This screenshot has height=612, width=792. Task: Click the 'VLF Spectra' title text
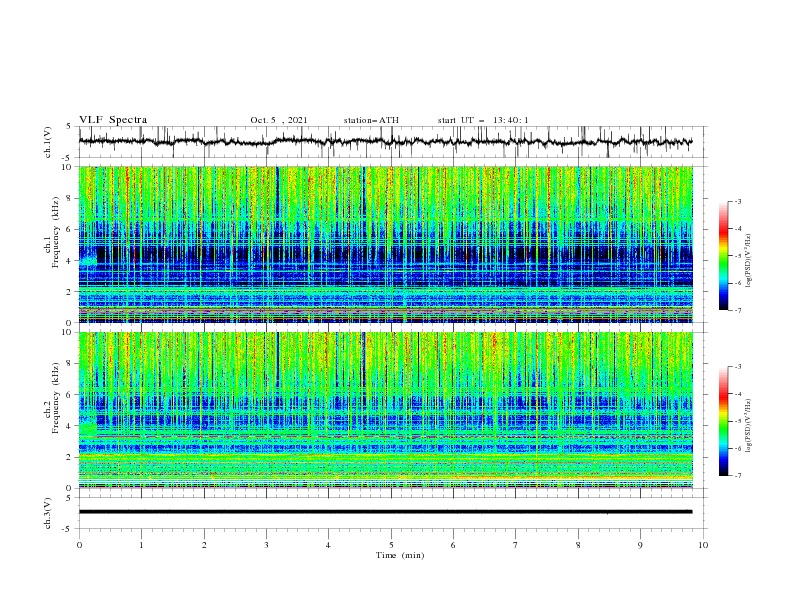[113, 120]
